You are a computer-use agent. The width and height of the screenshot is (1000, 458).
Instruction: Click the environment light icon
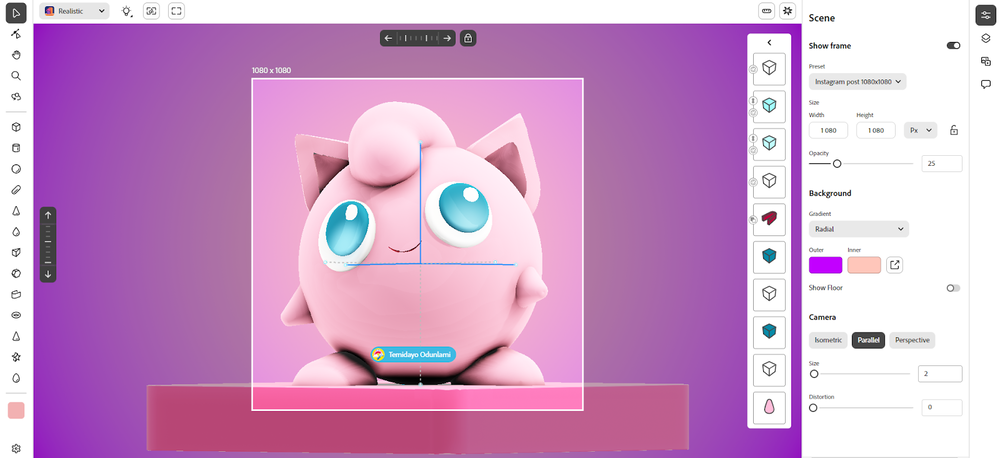(x=126, y=11)
